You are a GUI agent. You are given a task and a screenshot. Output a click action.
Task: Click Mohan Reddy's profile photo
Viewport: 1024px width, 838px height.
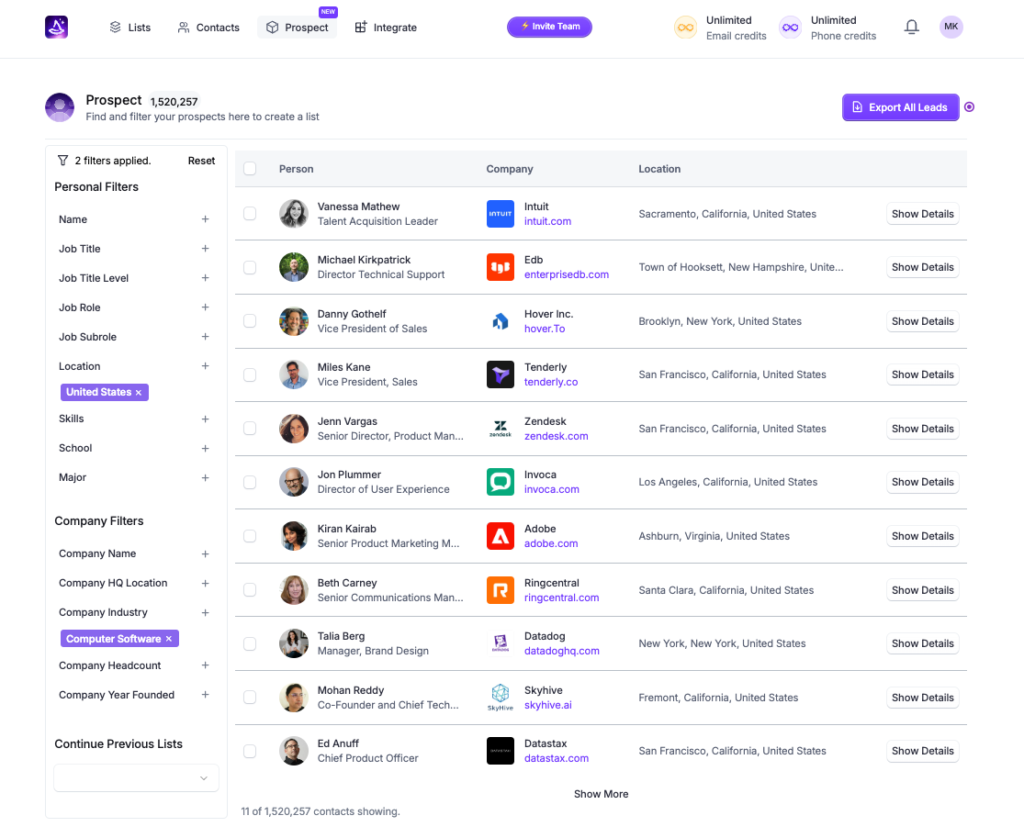click(x=293, y=698)
